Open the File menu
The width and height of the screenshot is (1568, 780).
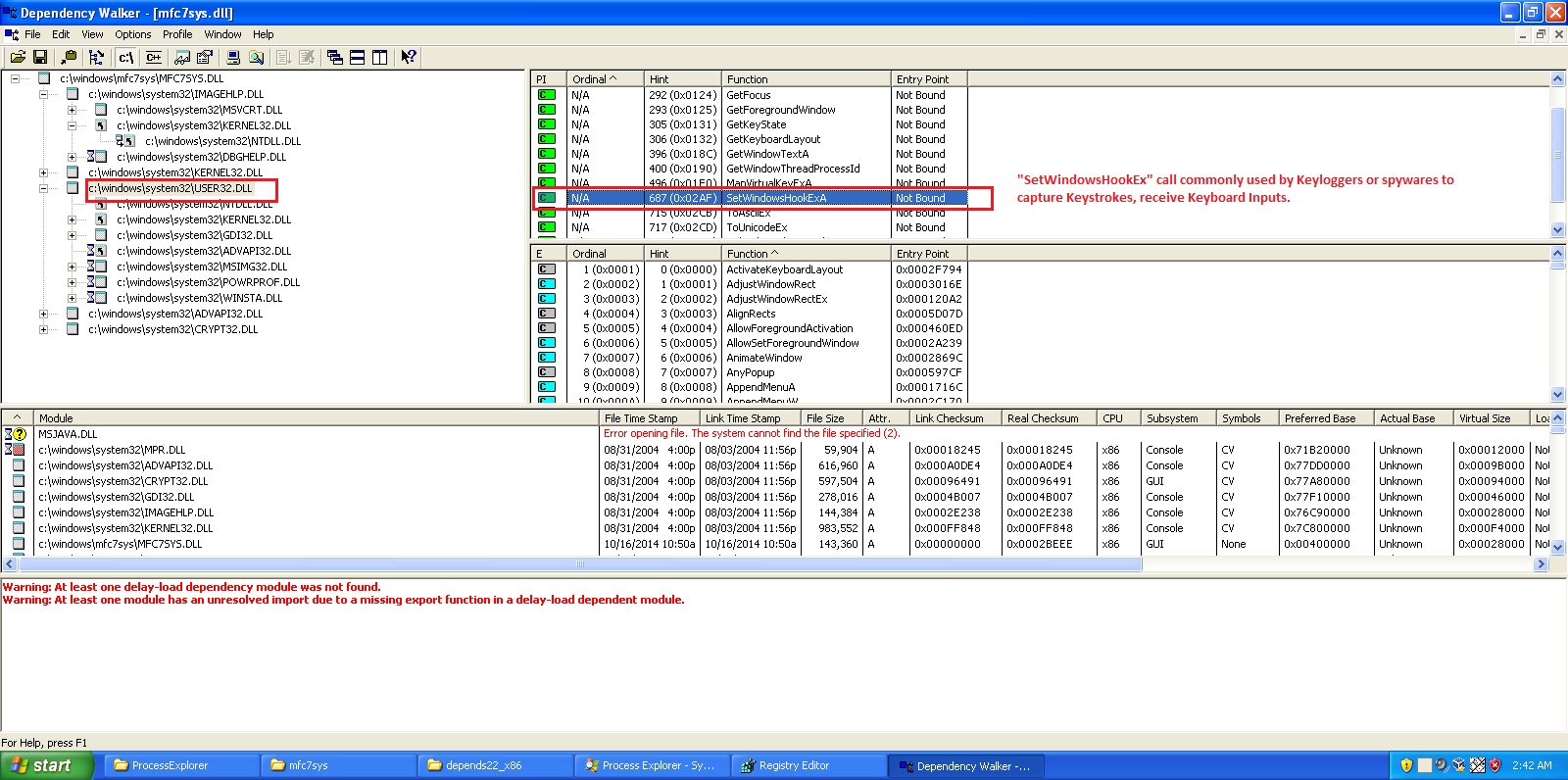32,34
